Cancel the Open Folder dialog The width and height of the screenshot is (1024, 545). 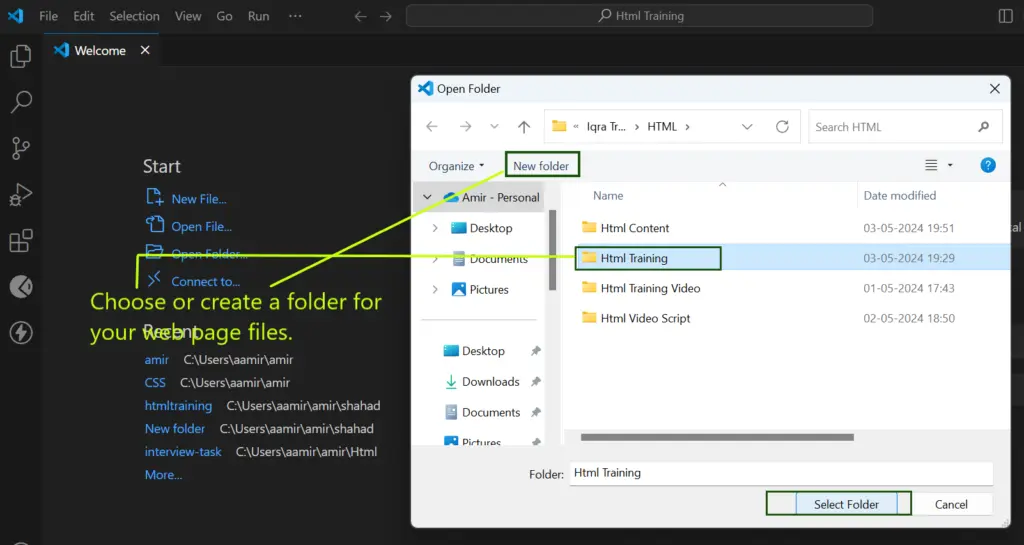click(x=951, y=504)
